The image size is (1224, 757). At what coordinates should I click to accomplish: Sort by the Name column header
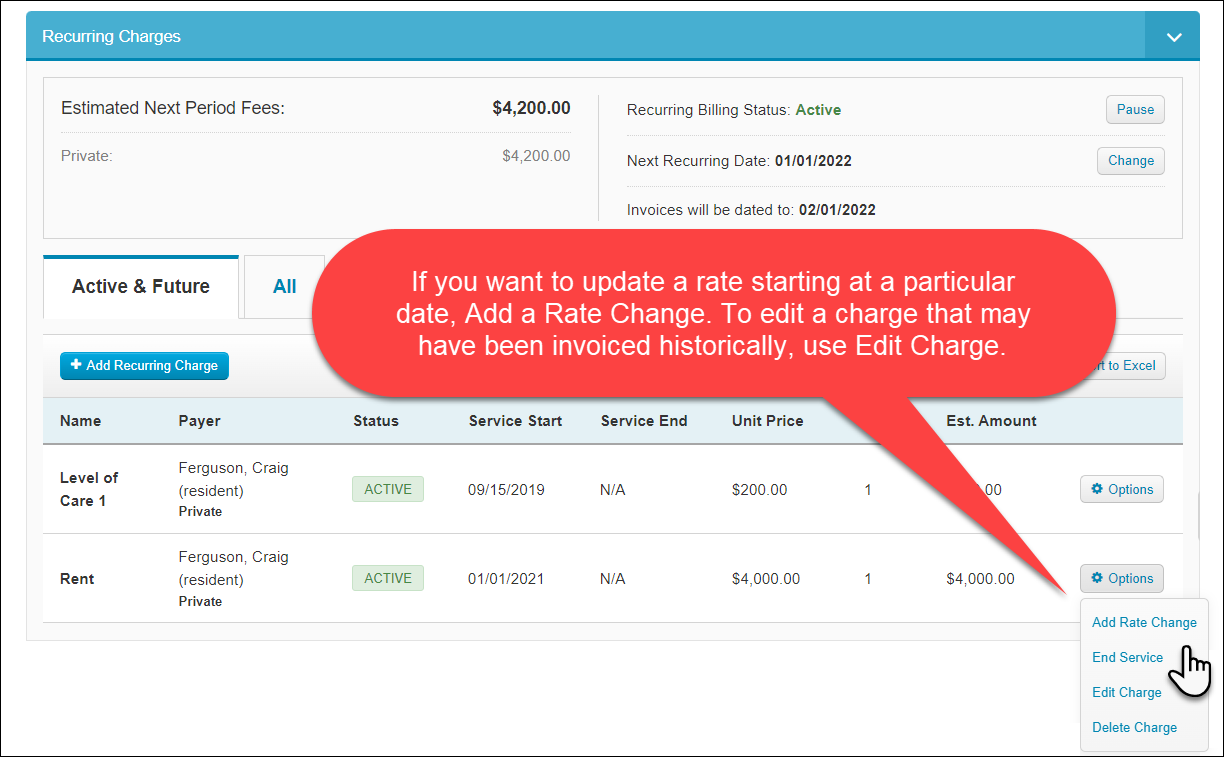click(80, 421)
